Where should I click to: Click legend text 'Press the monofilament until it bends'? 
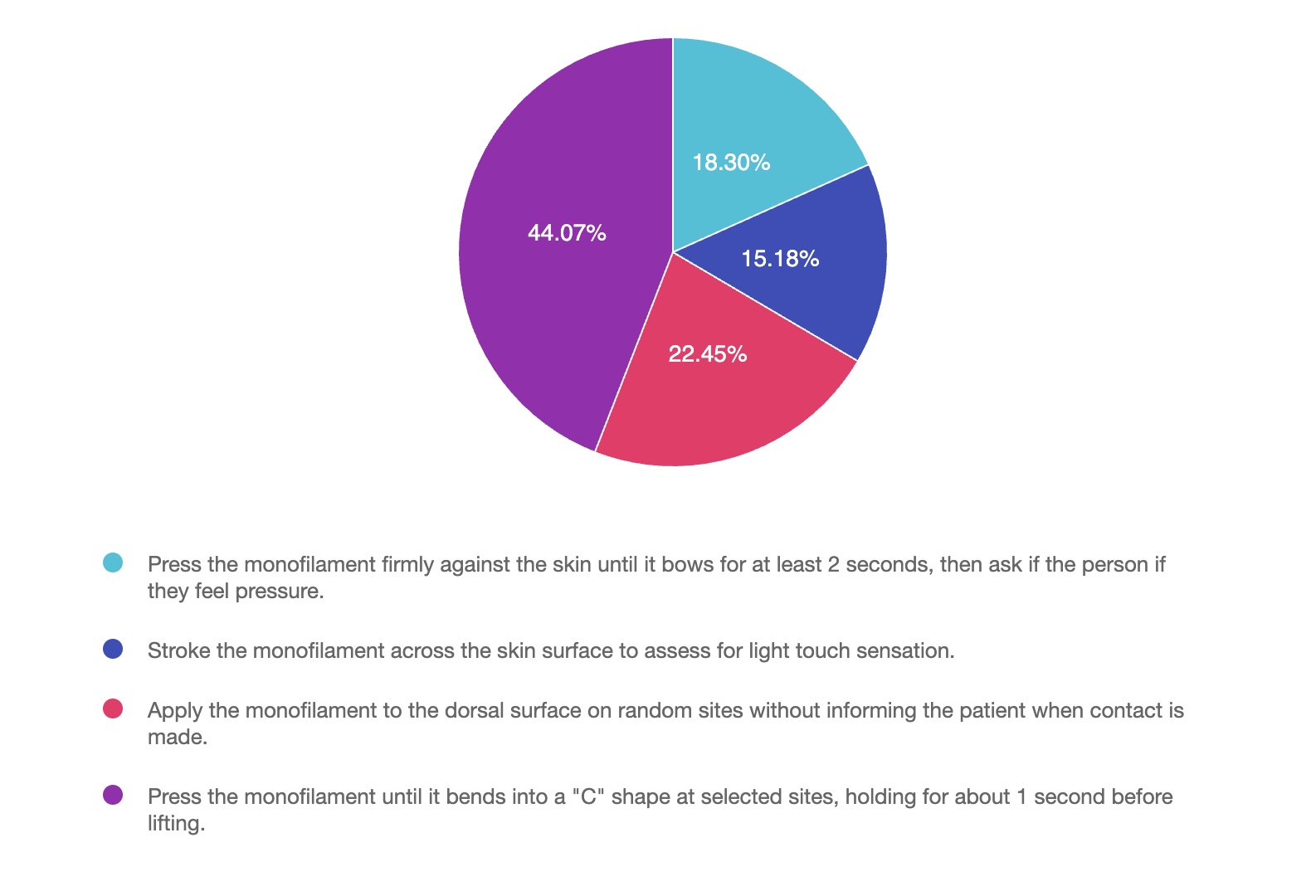click(660, 797)
